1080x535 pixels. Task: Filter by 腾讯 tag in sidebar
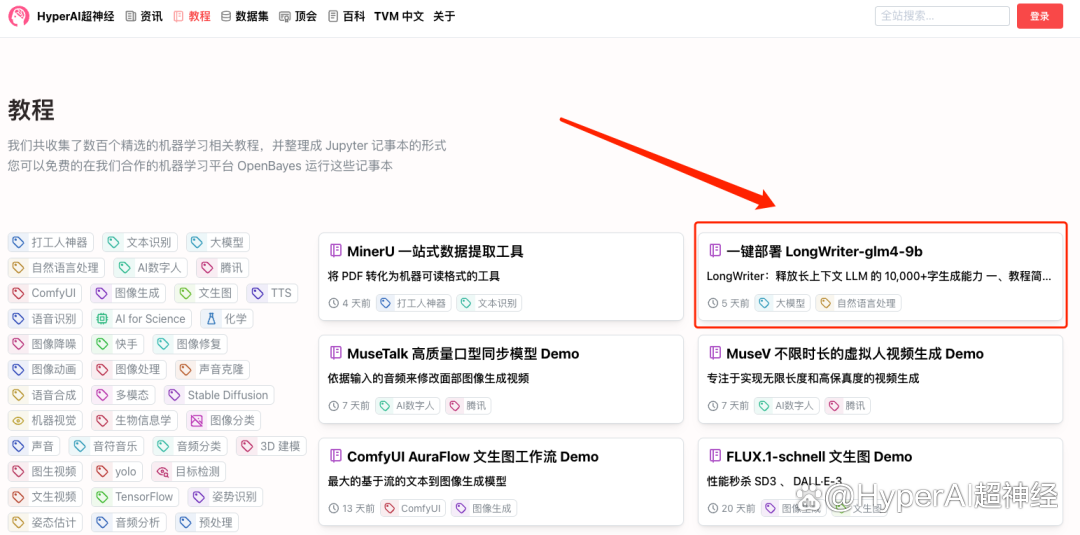(222, 268)
